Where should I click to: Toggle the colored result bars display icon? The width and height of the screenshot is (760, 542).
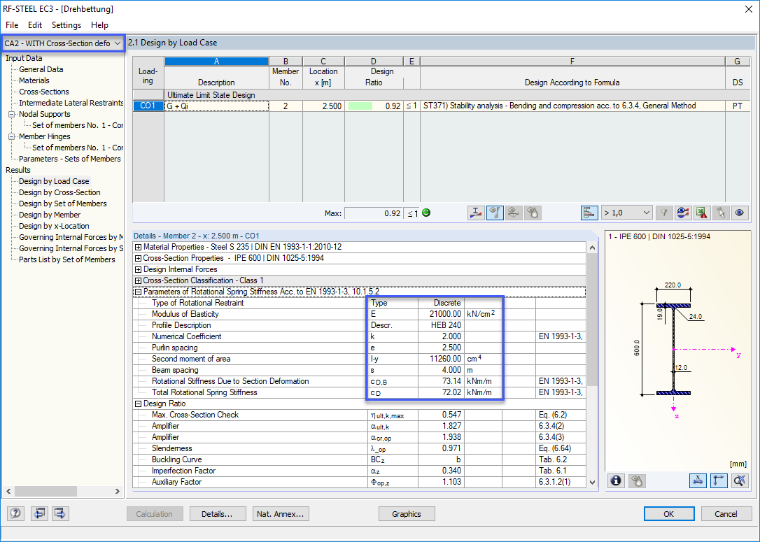click(589, 213)
